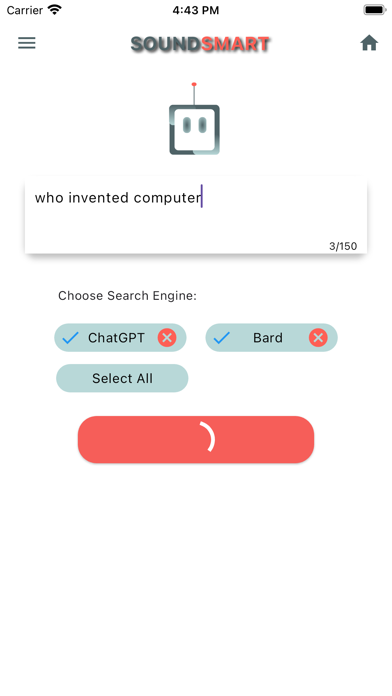392x696 pixels.
Task: Click the Choose Search Engine label
Action: click(127, 296)
